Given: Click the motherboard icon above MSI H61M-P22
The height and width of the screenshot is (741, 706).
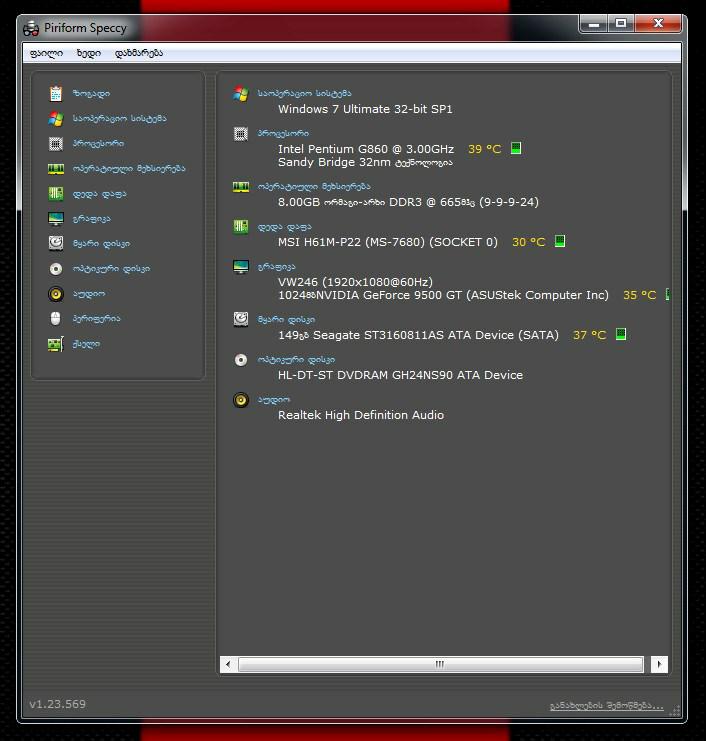Looking at the screenshot, I should click(241, 227).
